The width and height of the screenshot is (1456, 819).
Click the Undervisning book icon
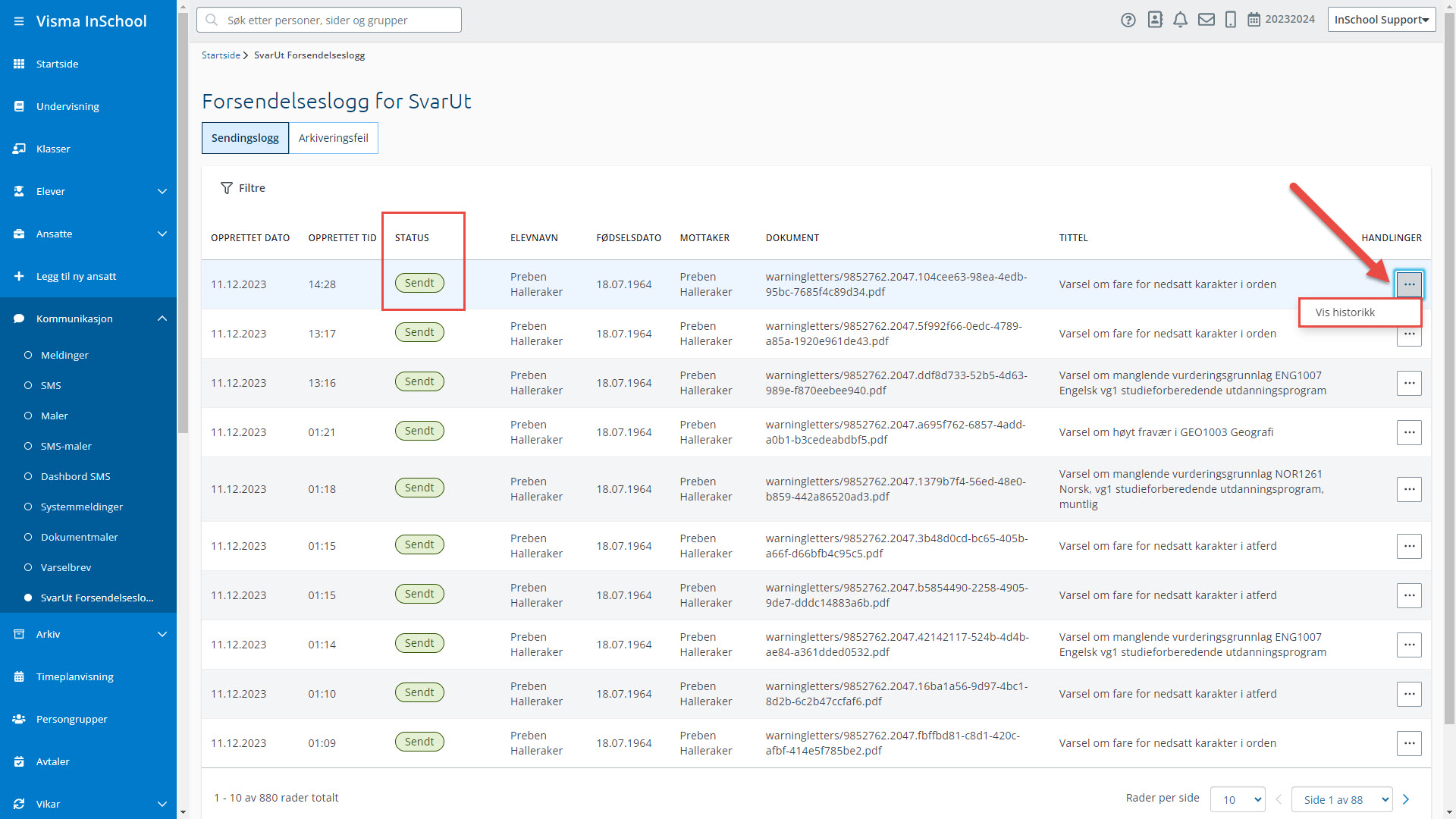click(19, 106)
